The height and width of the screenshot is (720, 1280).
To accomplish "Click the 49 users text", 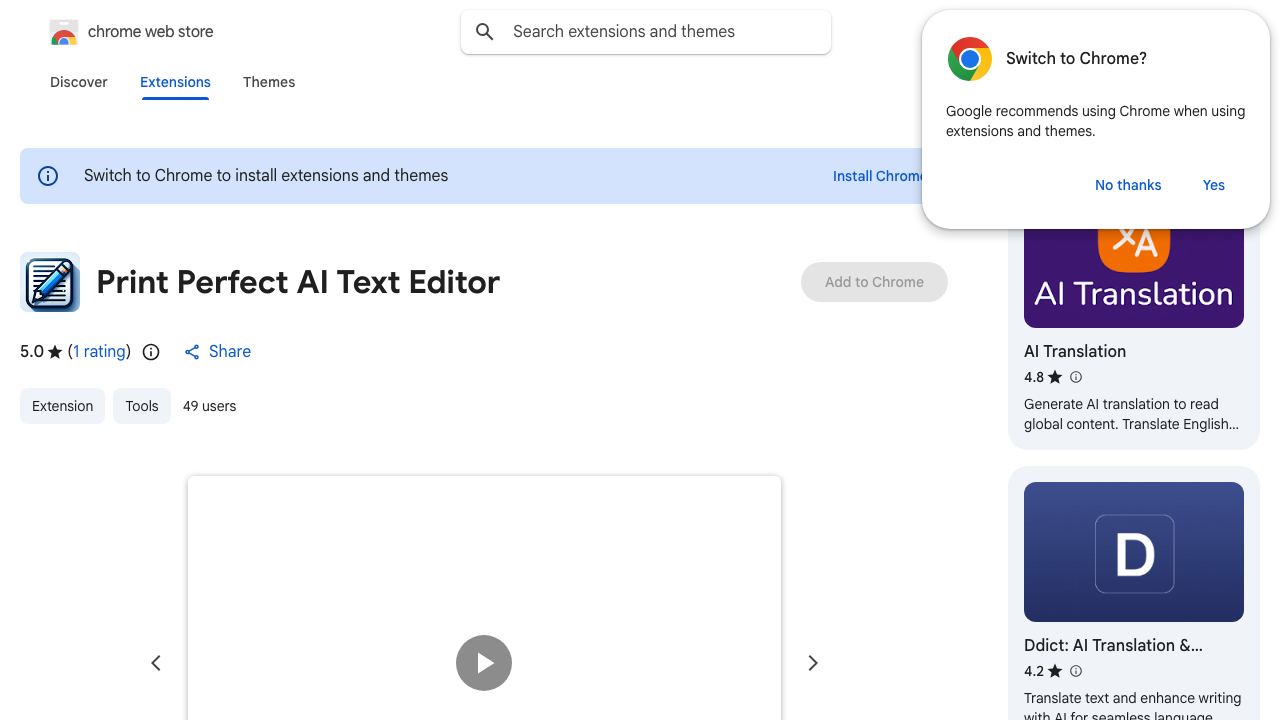I will [x=210, y=406].
